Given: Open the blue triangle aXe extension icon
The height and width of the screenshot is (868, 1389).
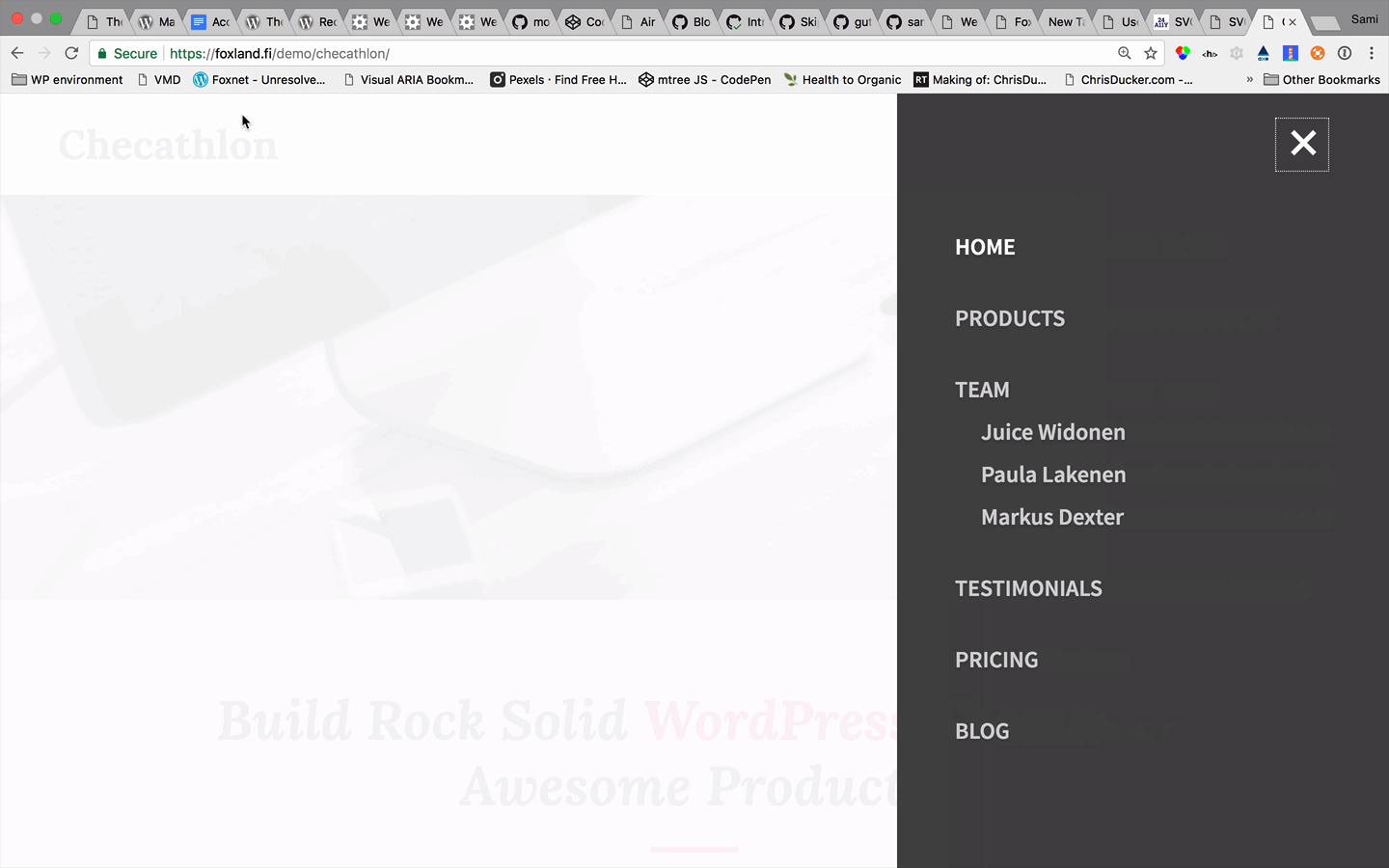Looking at the screenshot, I should coord(1264,53).
